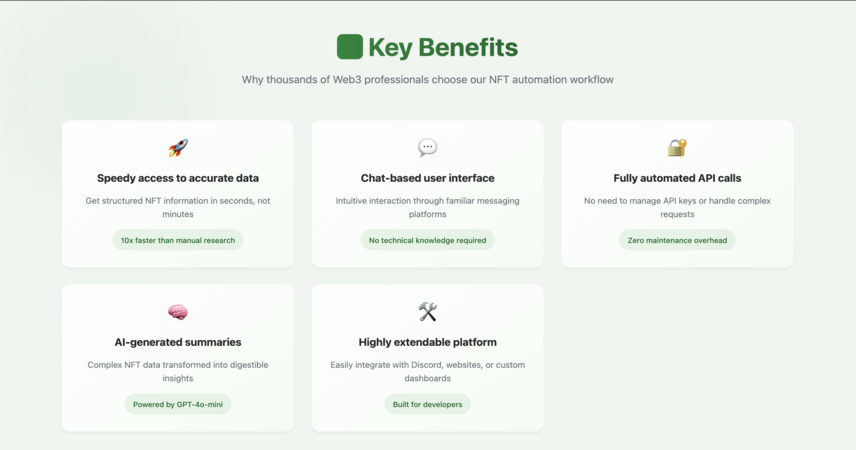Click 'Fully automated API calls' heading
Screen dimensions: 856x450
[677, 178]
